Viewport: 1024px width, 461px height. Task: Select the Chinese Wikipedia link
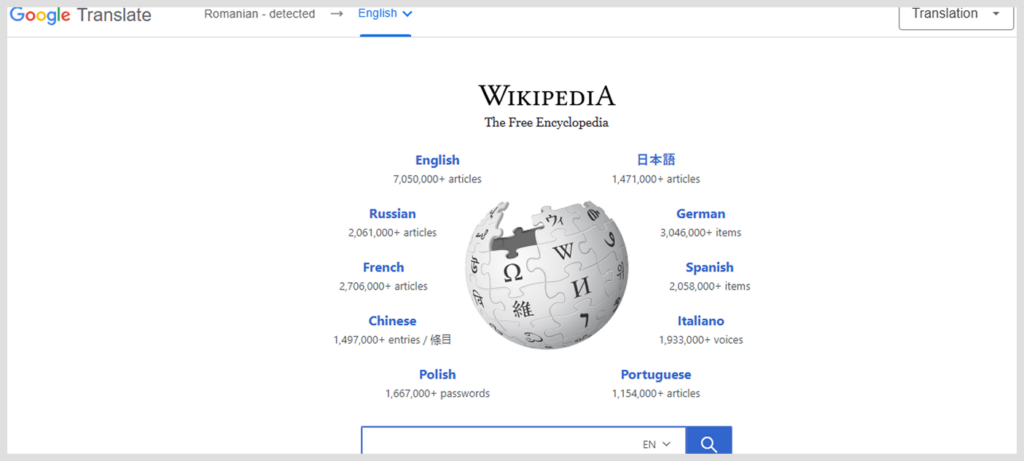pyautogui.click(x=392, y=321)
